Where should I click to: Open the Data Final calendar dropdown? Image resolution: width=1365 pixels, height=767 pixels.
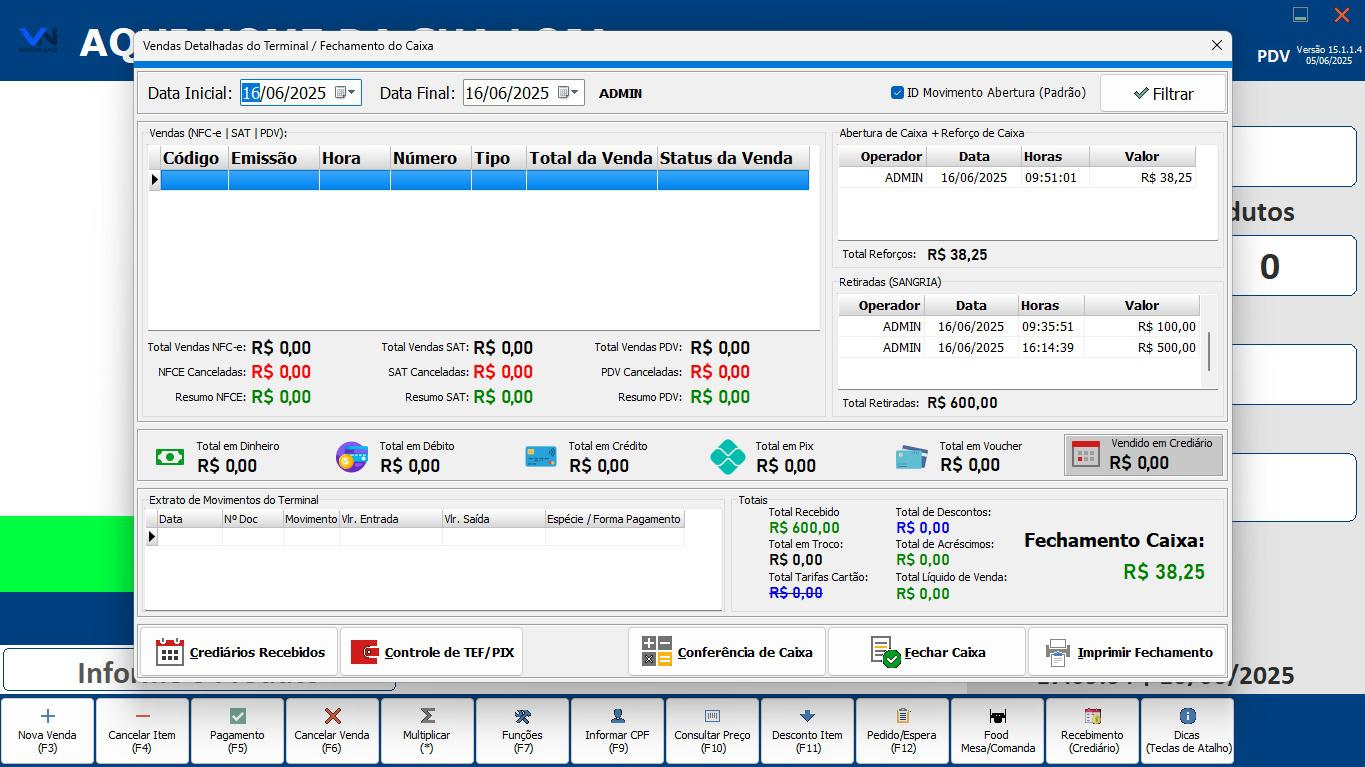569,93
